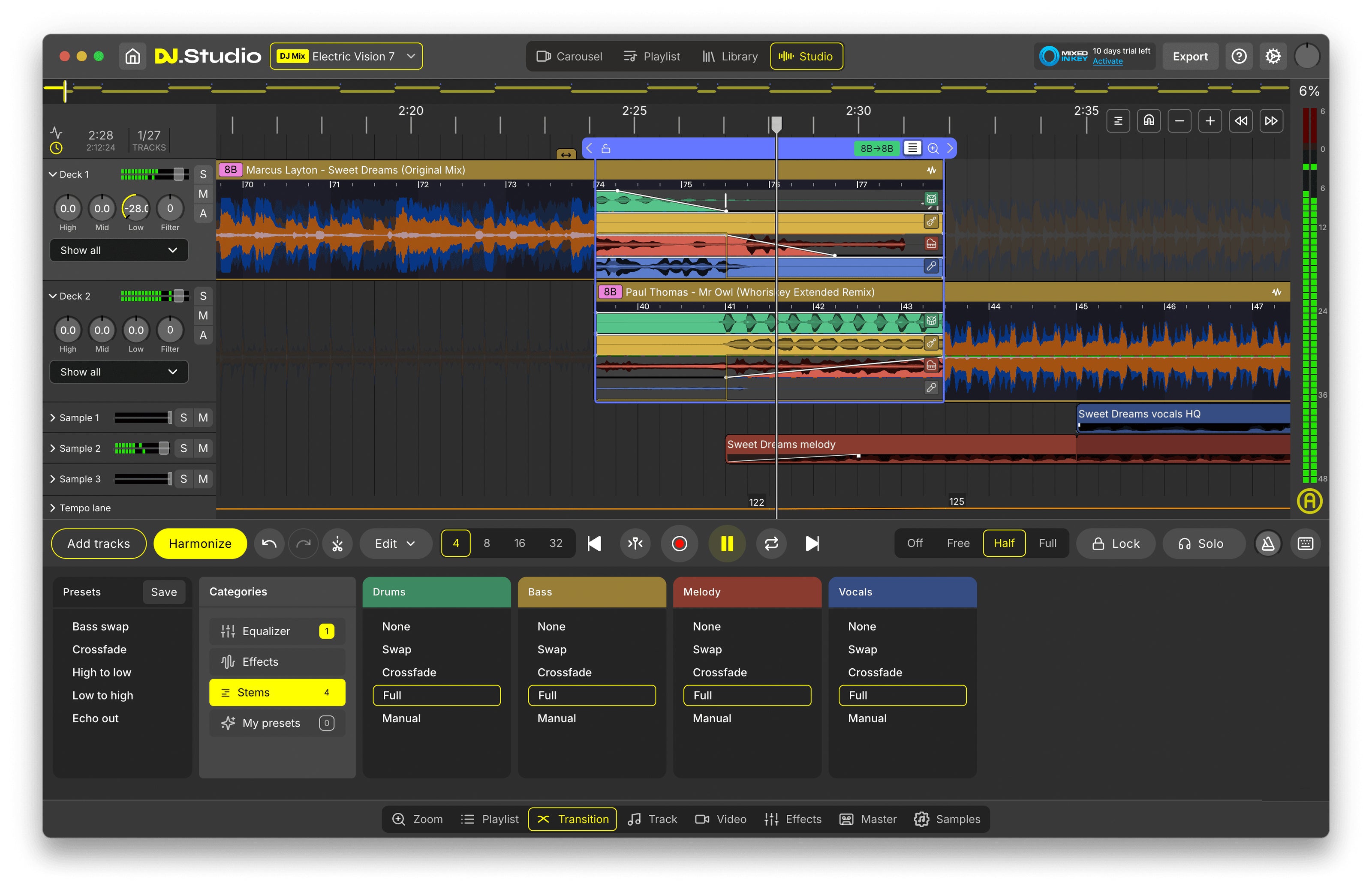Viewport: 1372px width, 889px height.
Task: Center the playhead icon
Action: pyautogui.click(x=635, y=544)
